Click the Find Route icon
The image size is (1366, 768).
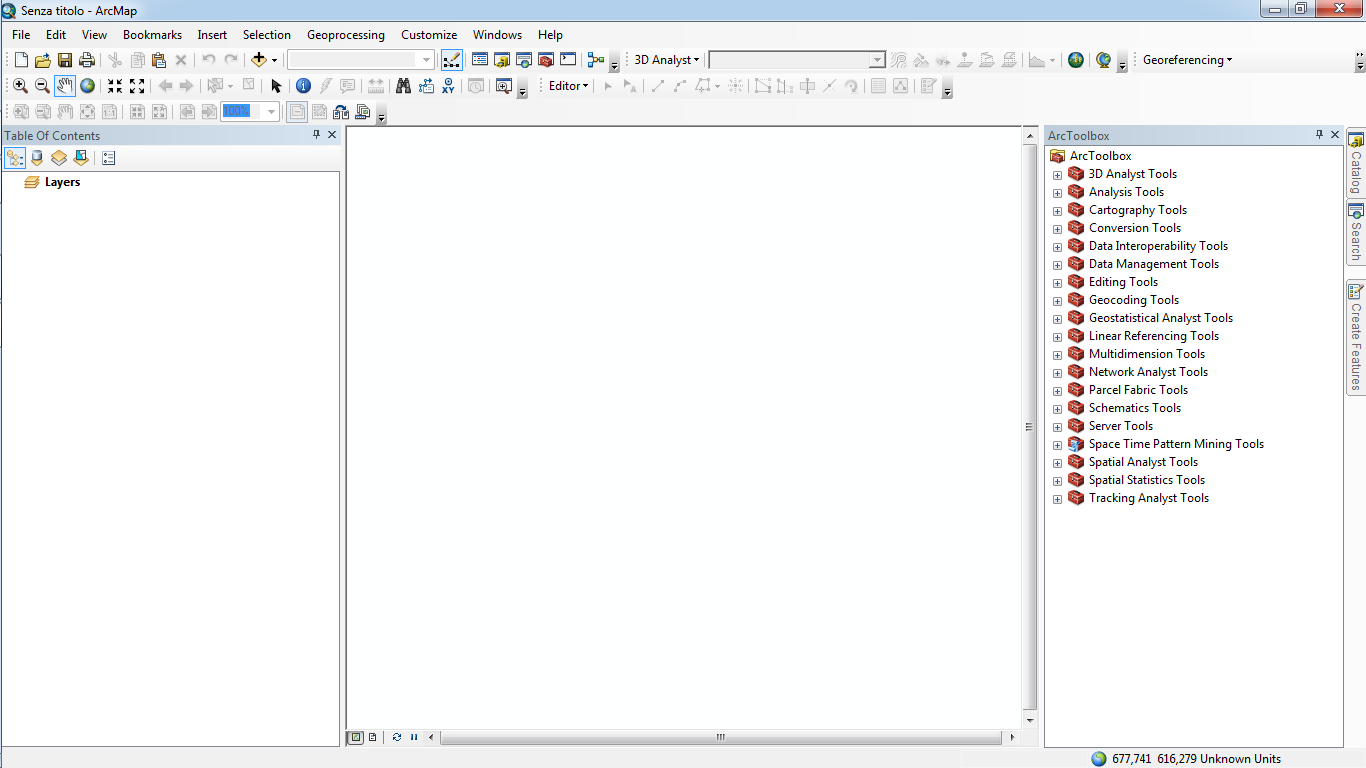coord(426,86)
